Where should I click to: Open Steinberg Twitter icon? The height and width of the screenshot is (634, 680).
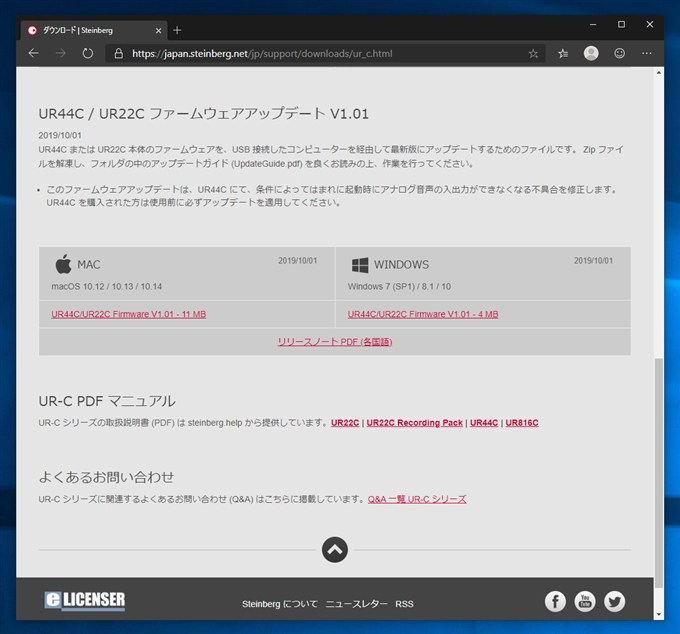point(615,601)
